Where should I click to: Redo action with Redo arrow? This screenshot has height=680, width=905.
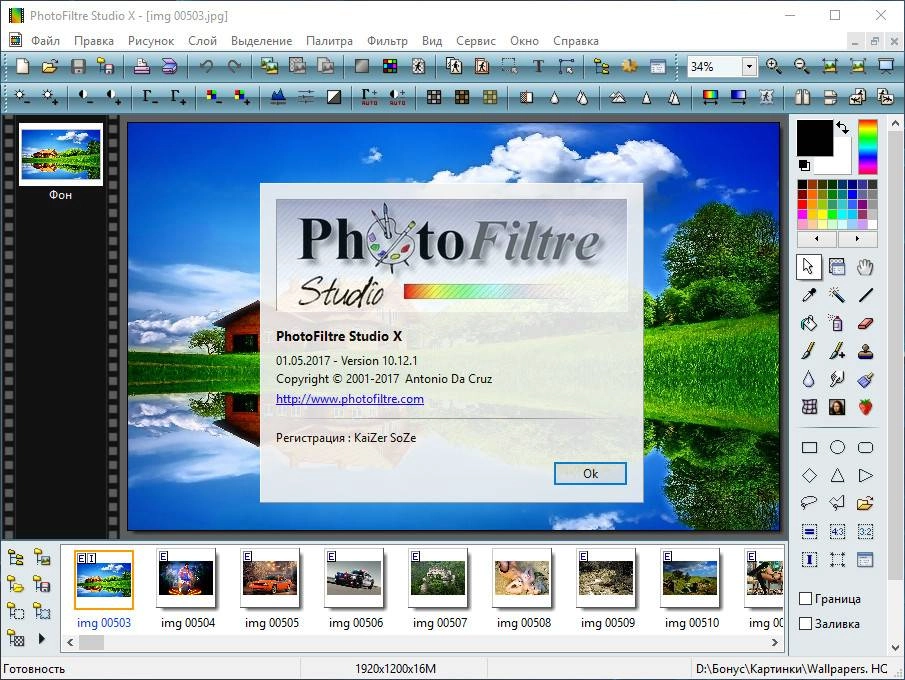pyautogui.click(x=234, y=66)
